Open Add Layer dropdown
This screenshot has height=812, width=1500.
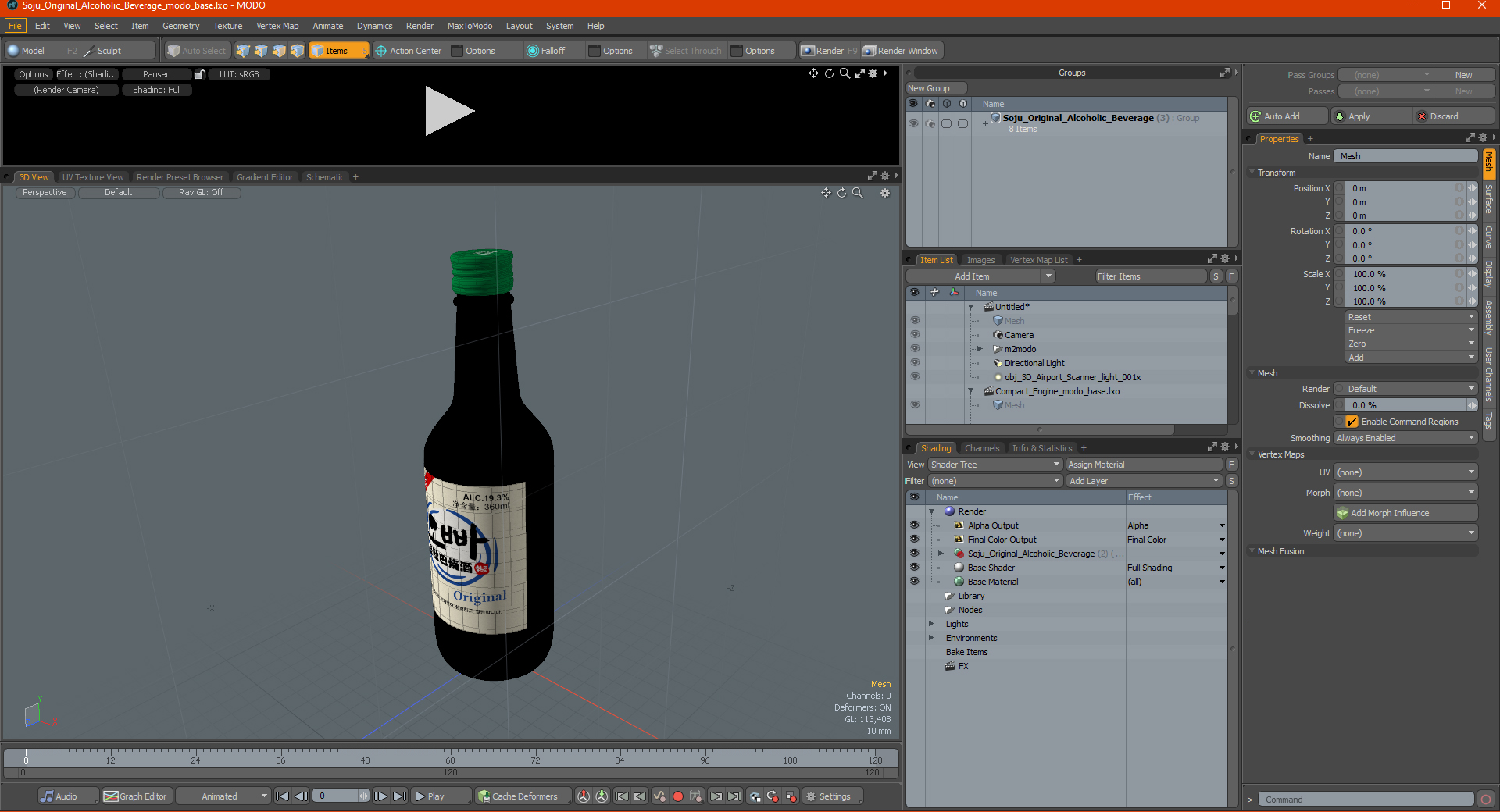(1144, 481)
